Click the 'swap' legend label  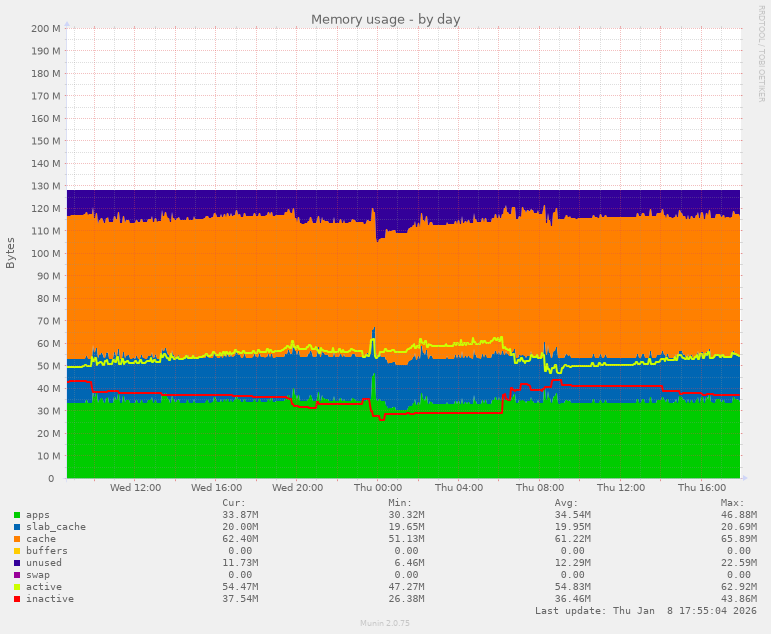[38, 575]
